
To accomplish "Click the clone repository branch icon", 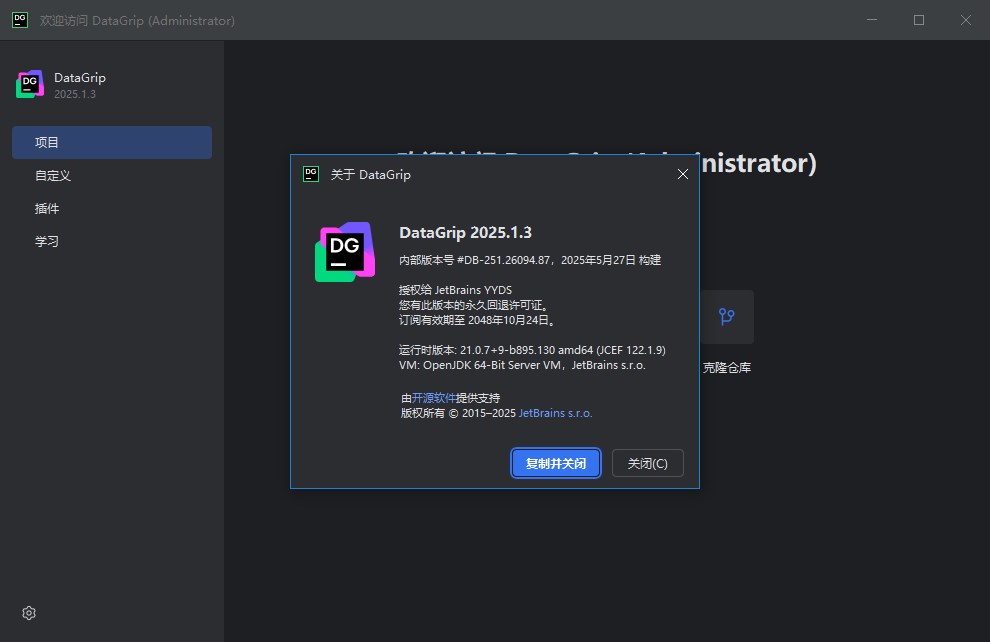I will click(x=727, y=316).
